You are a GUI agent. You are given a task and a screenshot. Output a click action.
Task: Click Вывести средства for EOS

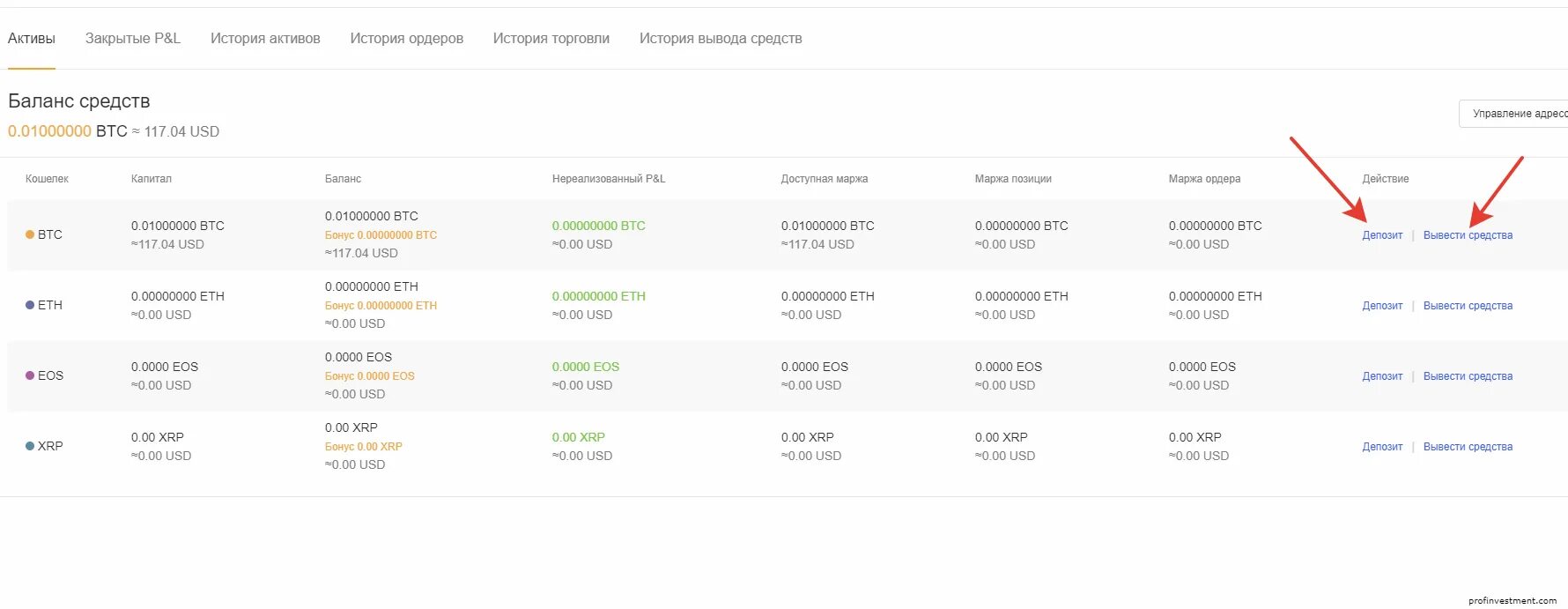1468,376
